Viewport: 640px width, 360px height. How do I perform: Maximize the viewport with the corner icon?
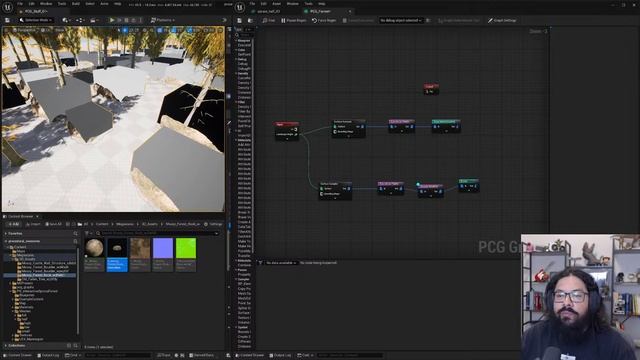pos(220,30)
